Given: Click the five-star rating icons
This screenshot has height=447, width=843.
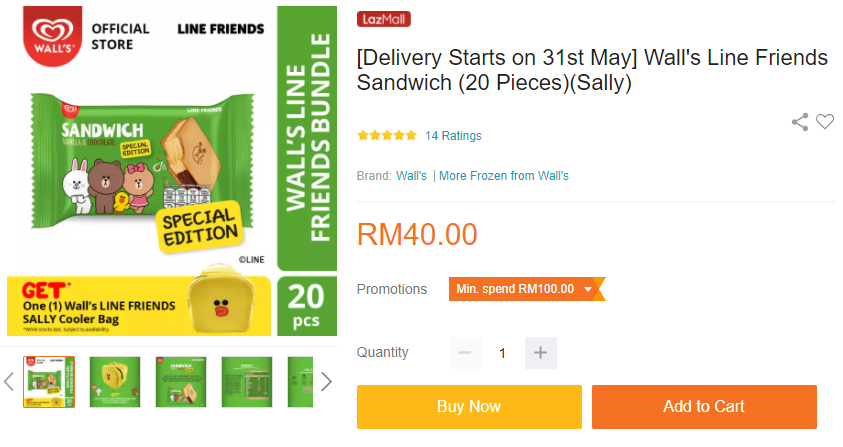Looking at the screenshot, I should click(x=387, y=136).
